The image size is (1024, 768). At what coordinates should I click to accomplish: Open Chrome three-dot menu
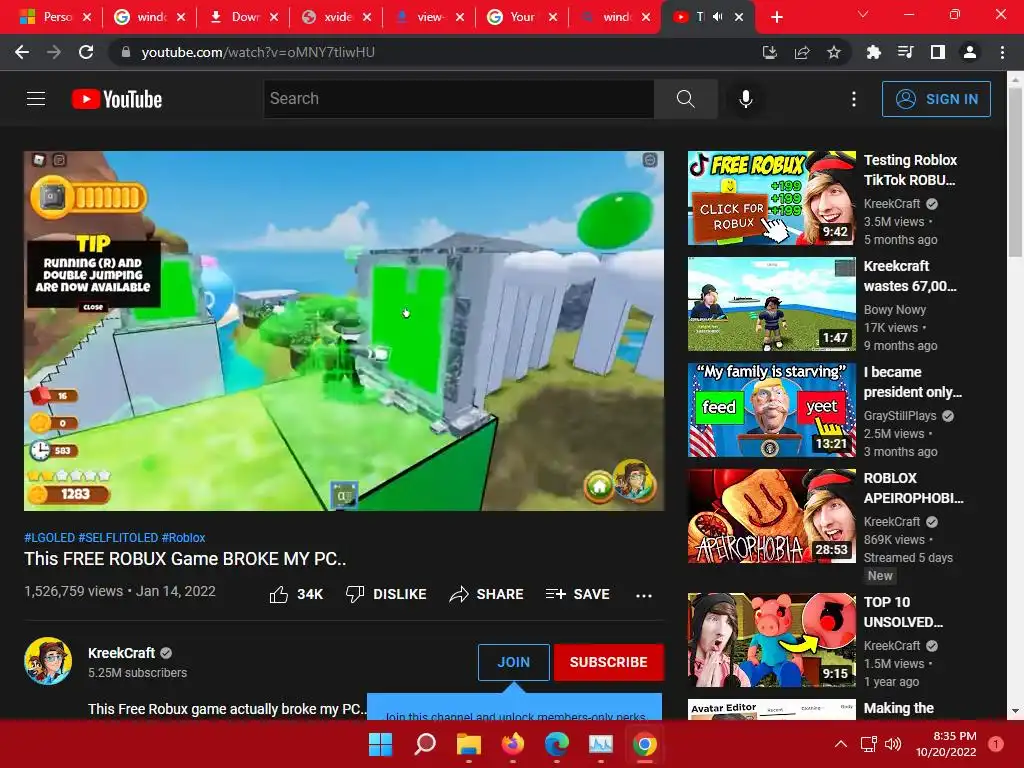pos(1002,52)
